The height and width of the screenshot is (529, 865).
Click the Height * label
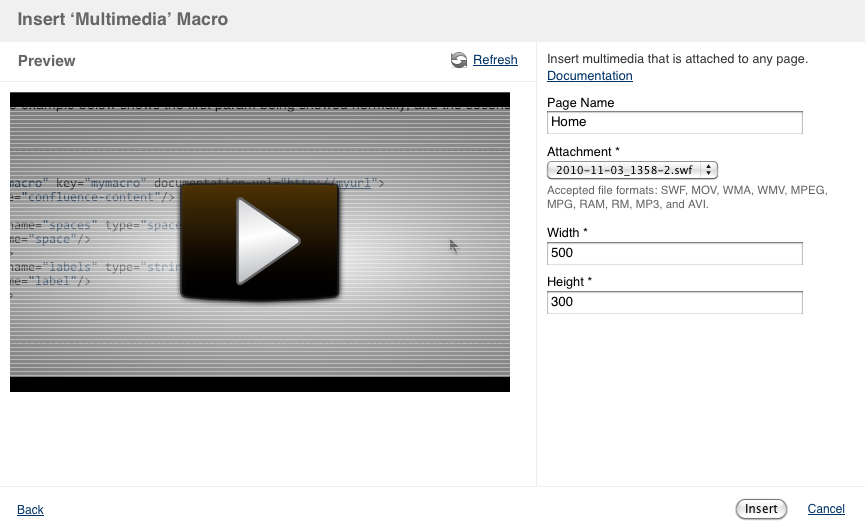tap(571, 282)
